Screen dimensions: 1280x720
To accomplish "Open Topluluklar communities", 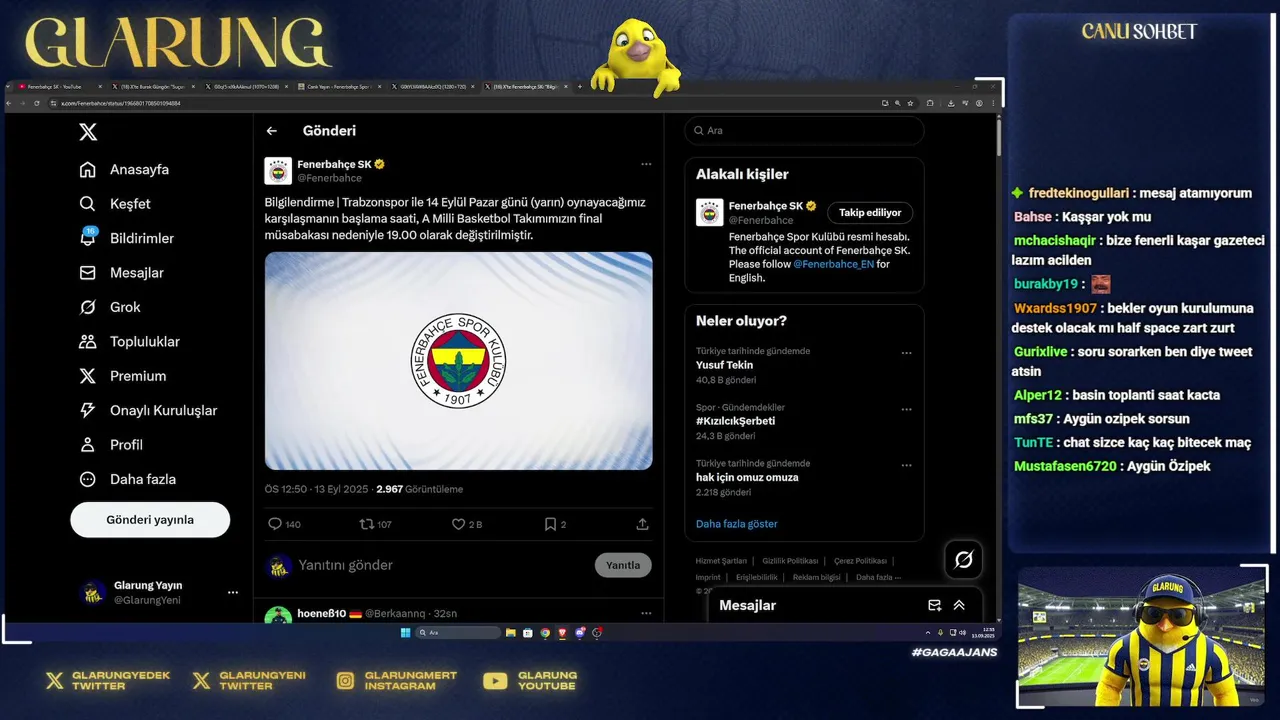I will tap(130, 342).
